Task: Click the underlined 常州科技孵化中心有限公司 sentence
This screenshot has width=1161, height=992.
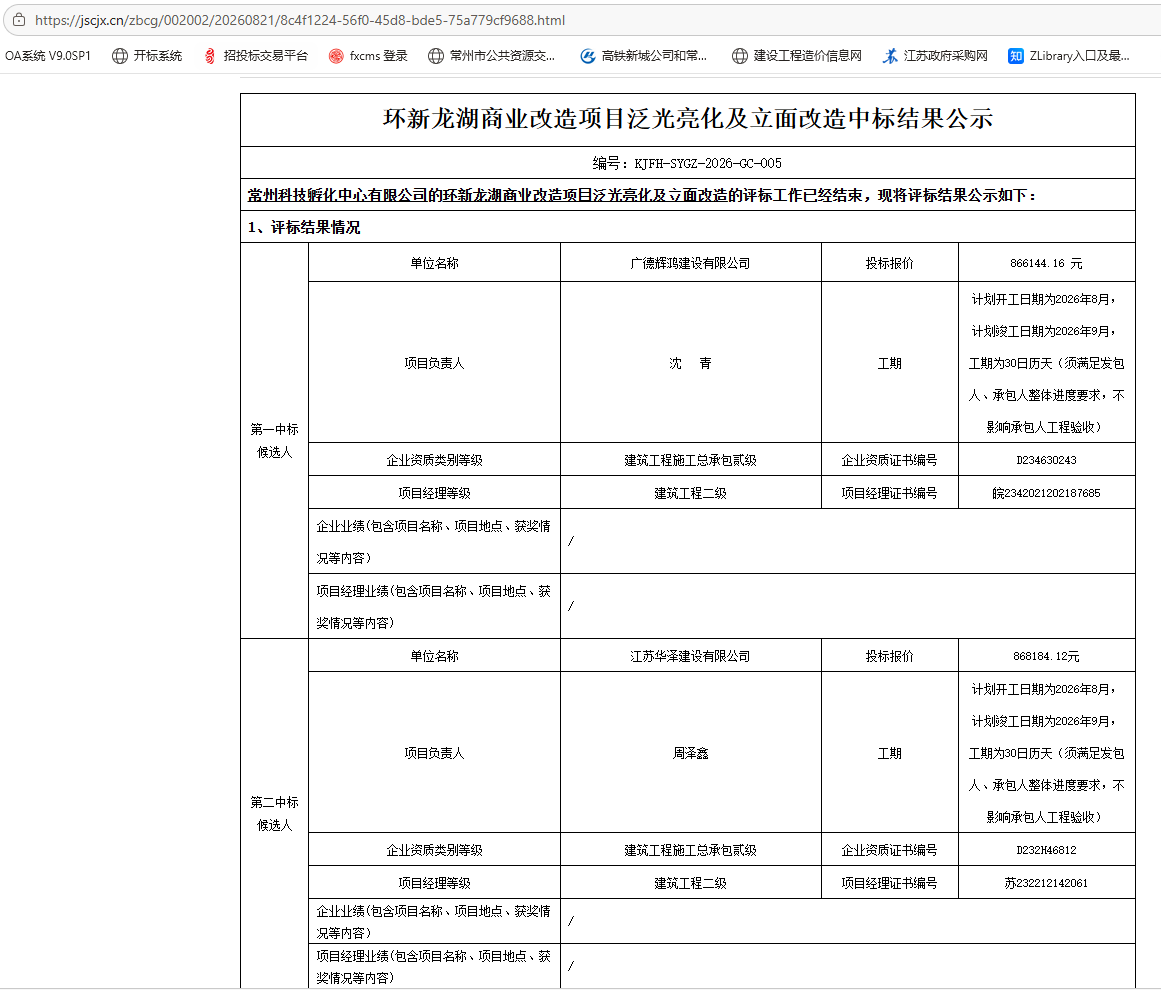Action: click(642, 195)
